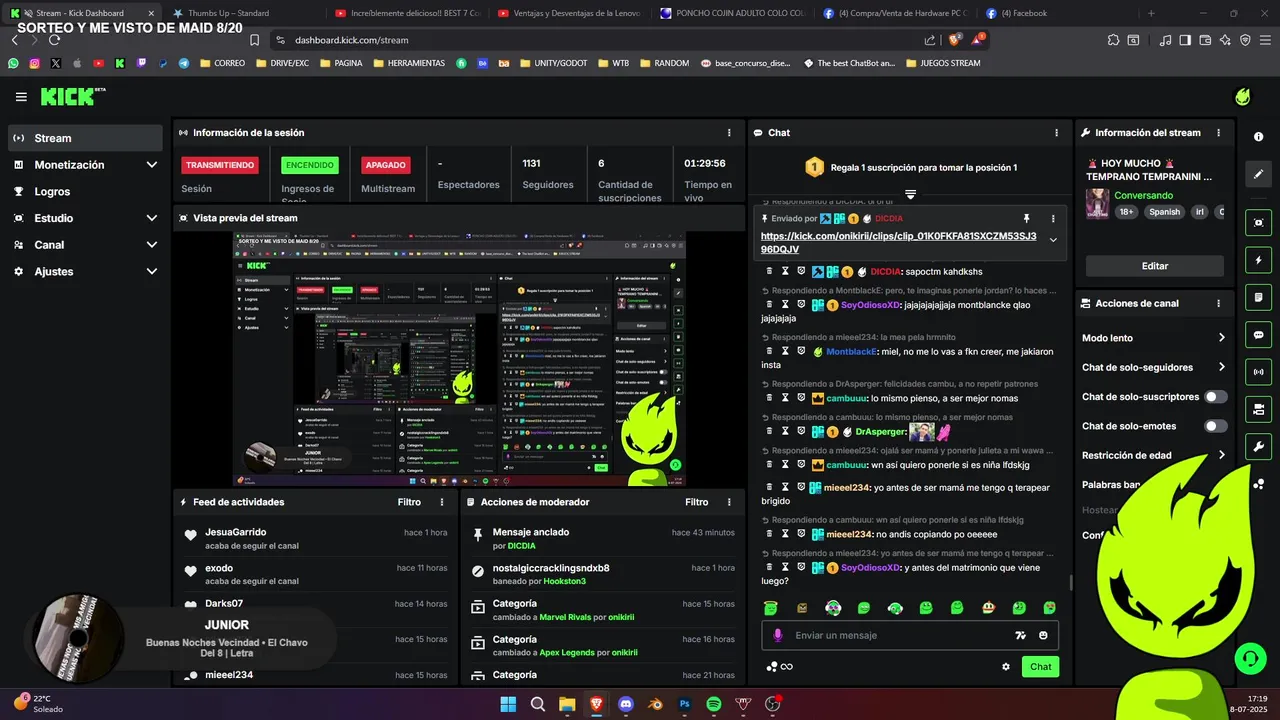The width and height of the screenshot is (1280, 720).
Task: Collapse the pinned message chevron
Action: tap(1052, 240)
